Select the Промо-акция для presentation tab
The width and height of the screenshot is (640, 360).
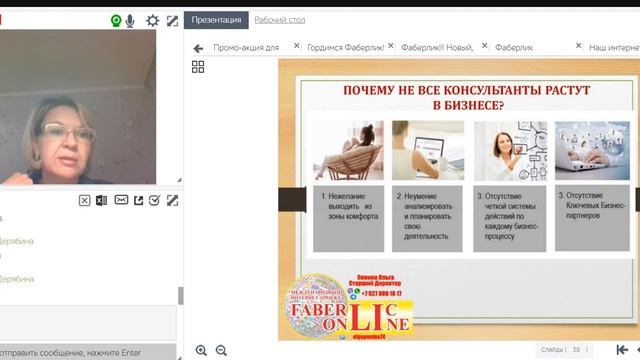coord(246,48)
